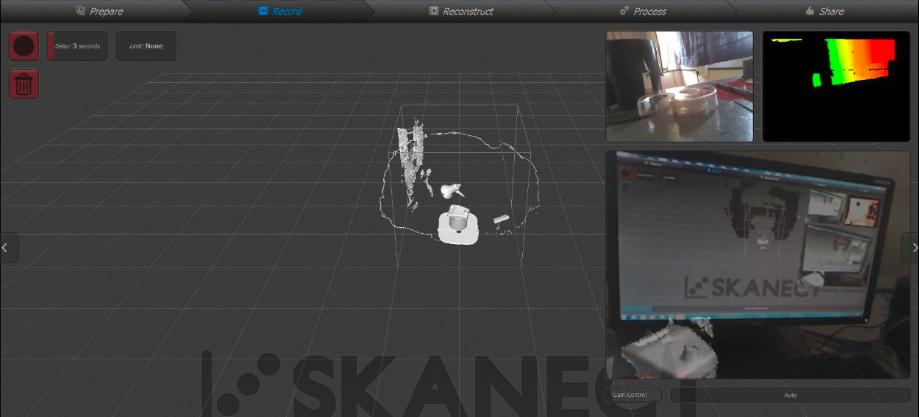Start recording with the red record button

23,46
